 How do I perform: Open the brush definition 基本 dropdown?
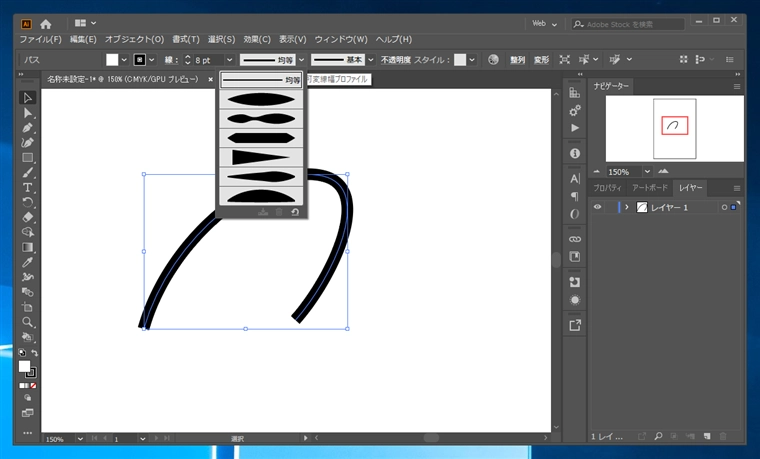pos(371,60)
